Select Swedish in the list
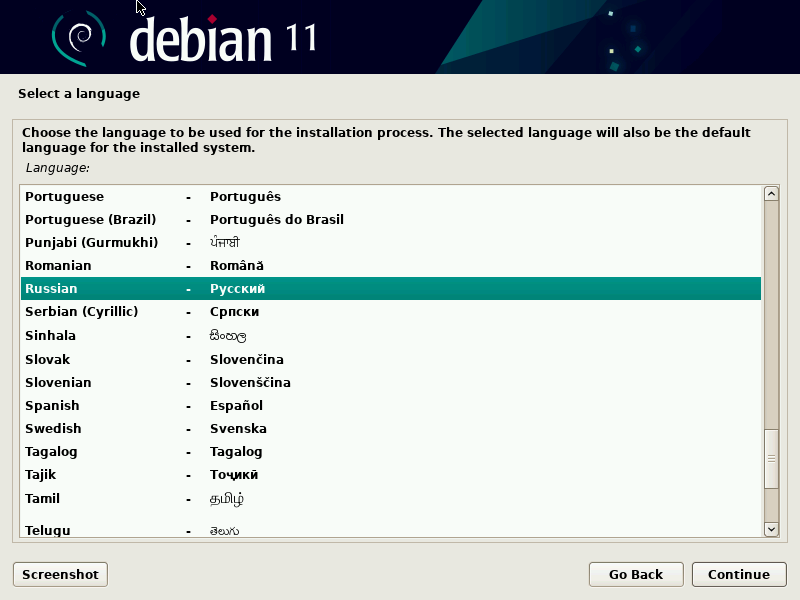This screenshot has height=600, width=800. (391, 428)
